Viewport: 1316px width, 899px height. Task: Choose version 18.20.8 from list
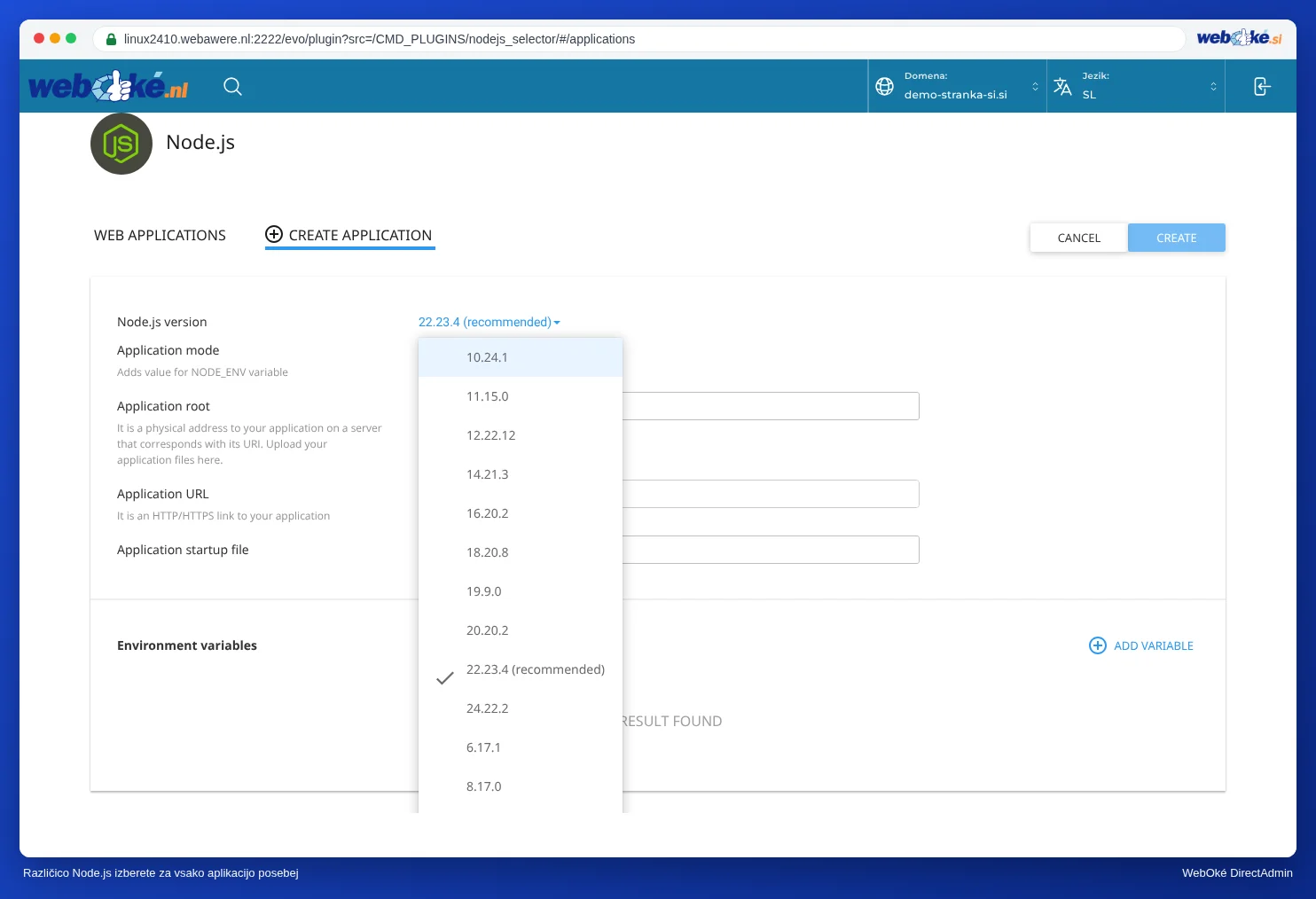pos(521,552)
